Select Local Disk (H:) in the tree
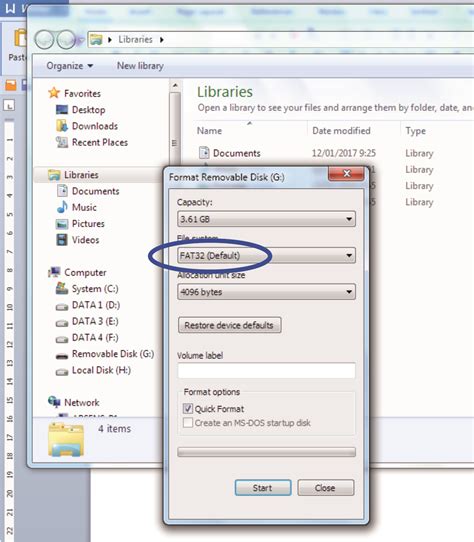Viewport: 474px width, 542px height. click(x=101, y=370)
